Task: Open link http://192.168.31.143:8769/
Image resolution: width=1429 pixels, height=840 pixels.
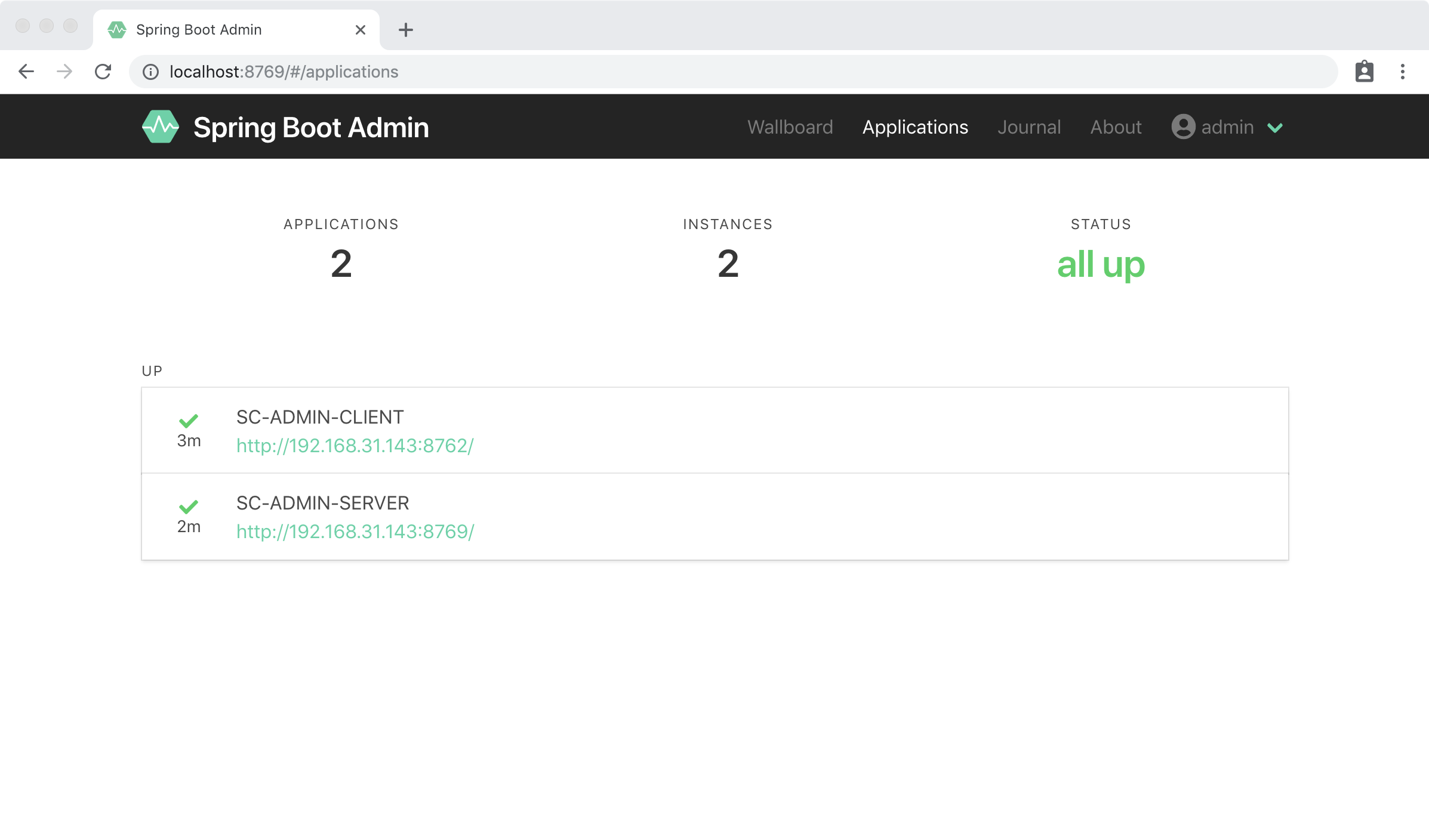Action: (x=355, y=532)
